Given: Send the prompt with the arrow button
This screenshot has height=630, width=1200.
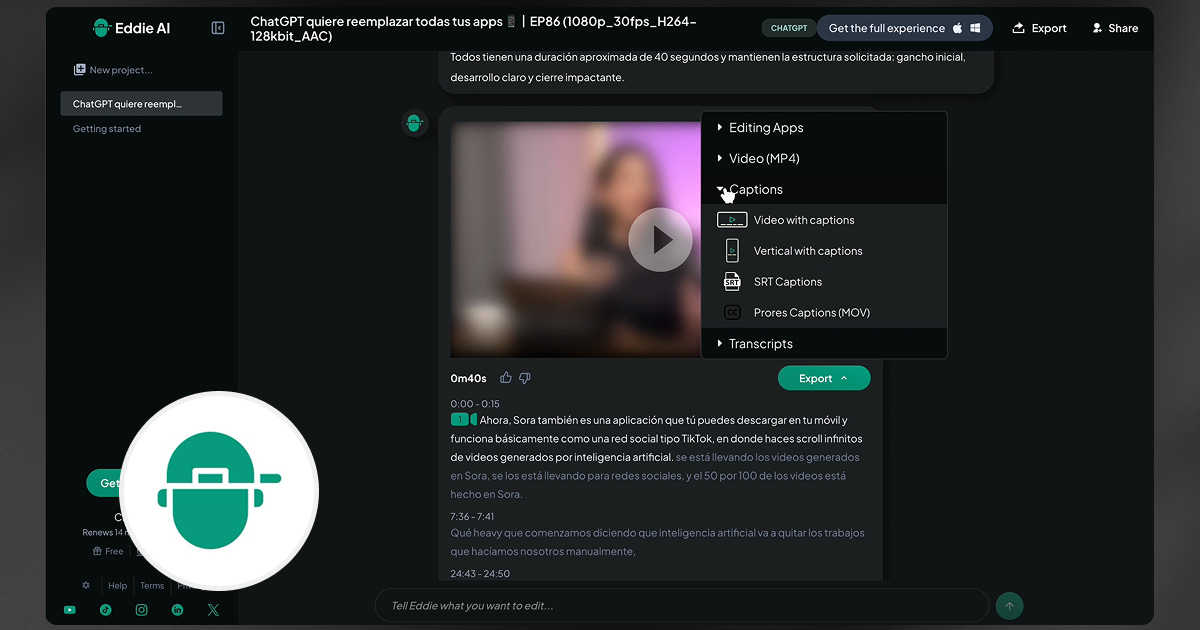Looking at the screenshot, I should click(x=1009, y=606).
